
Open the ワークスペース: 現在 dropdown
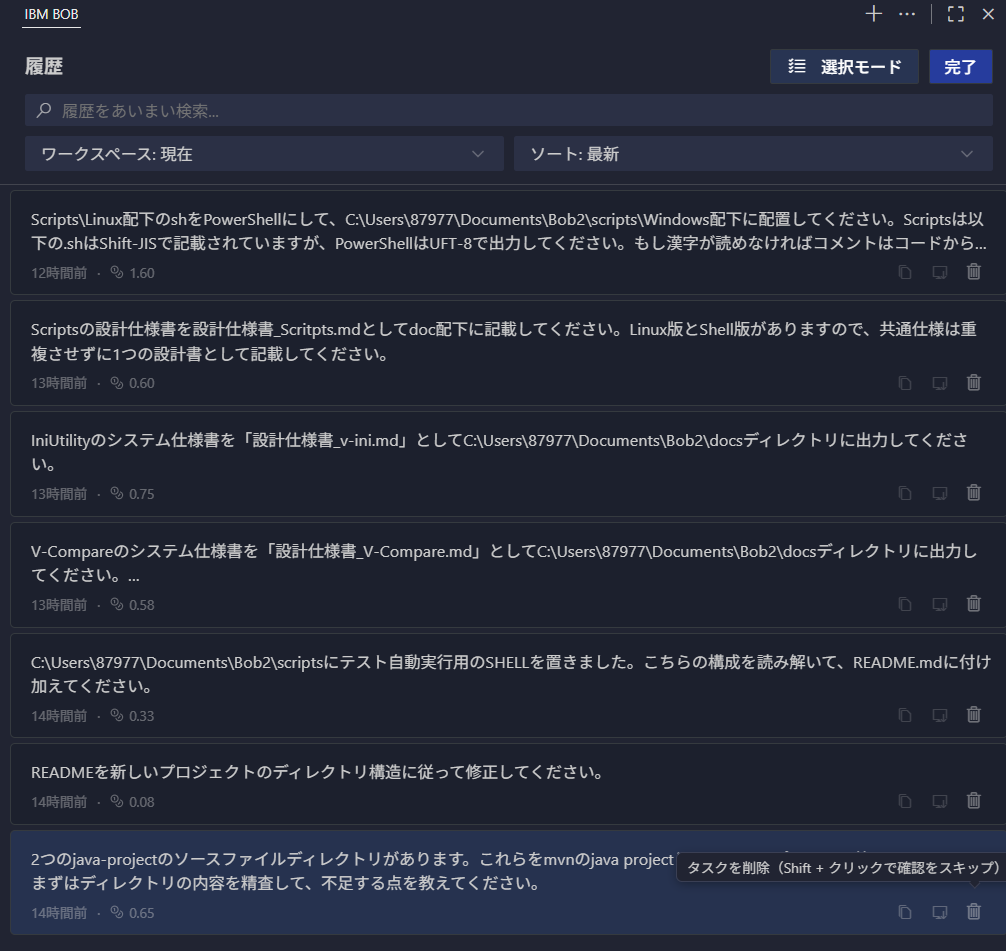pyautogui.click(x=264, y=154)
